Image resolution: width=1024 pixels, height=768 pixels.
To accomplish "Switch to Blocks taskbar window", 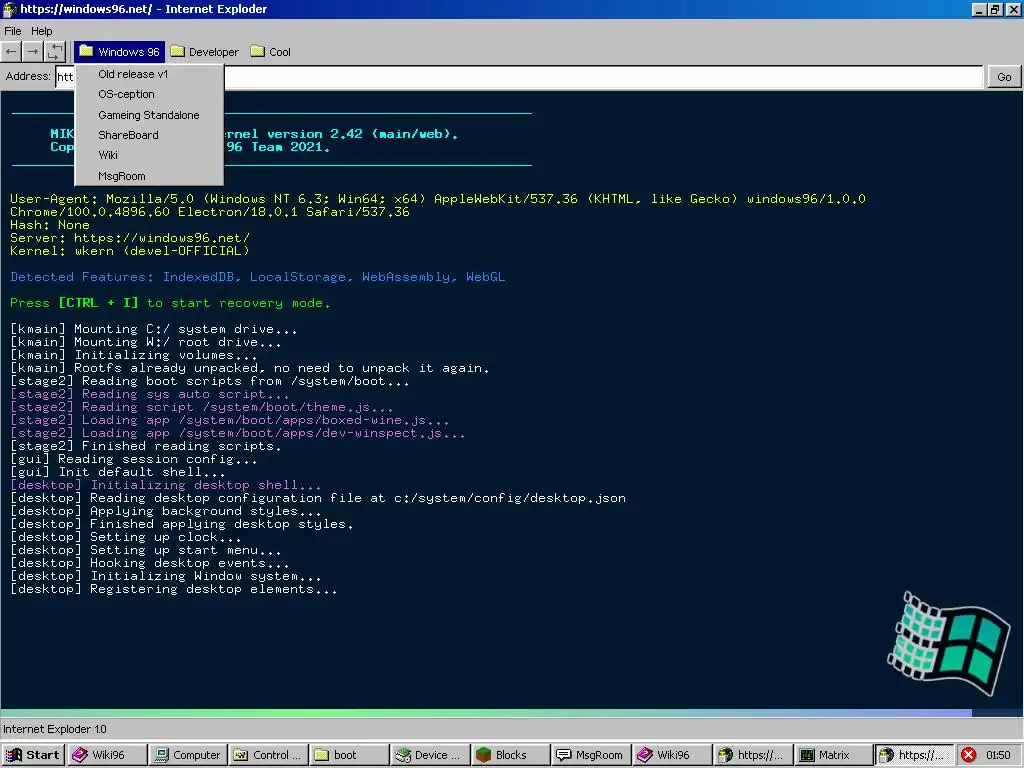I will pyautogui.click(x=510, y=755).
